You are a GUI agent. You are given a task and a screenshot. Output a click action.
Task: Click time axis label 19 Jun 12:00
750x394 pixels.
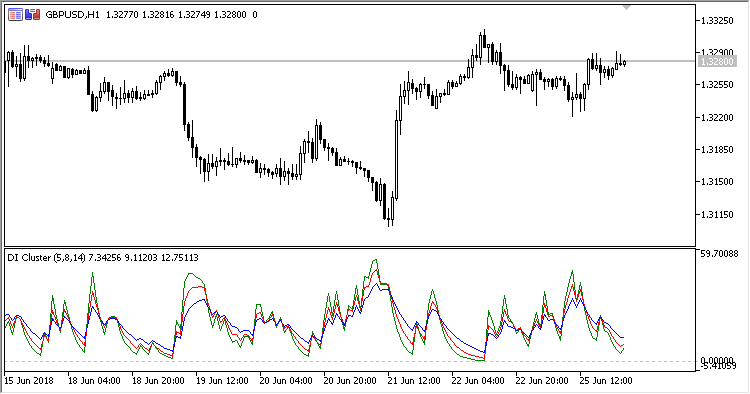tap(222, 381)
